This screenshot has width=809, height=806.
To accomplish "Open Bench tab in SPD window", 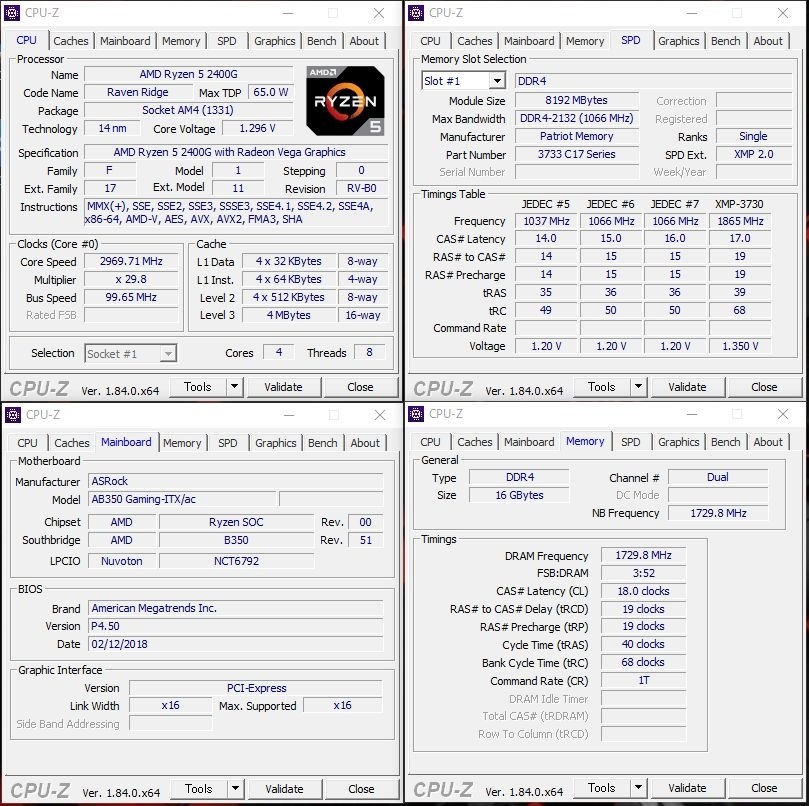I will (725, 41).
